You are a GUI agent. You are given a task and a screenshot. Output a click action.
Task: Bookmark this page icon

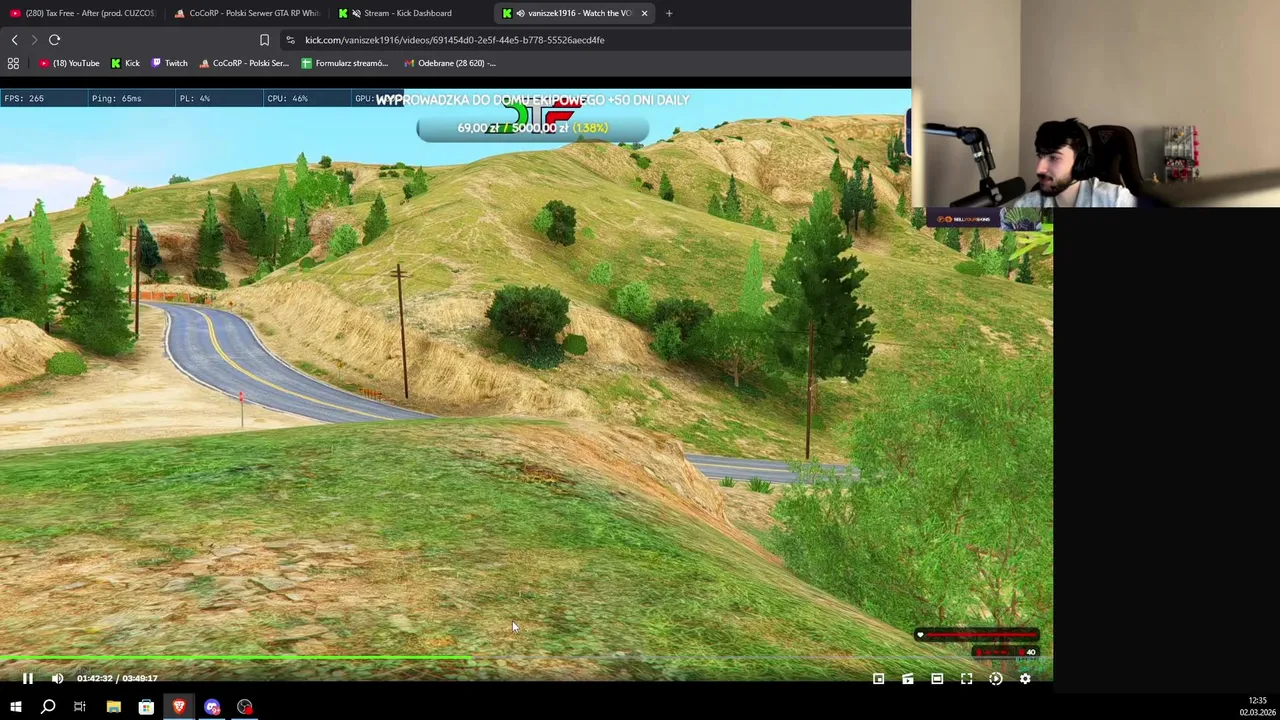[x=264, y=40]
